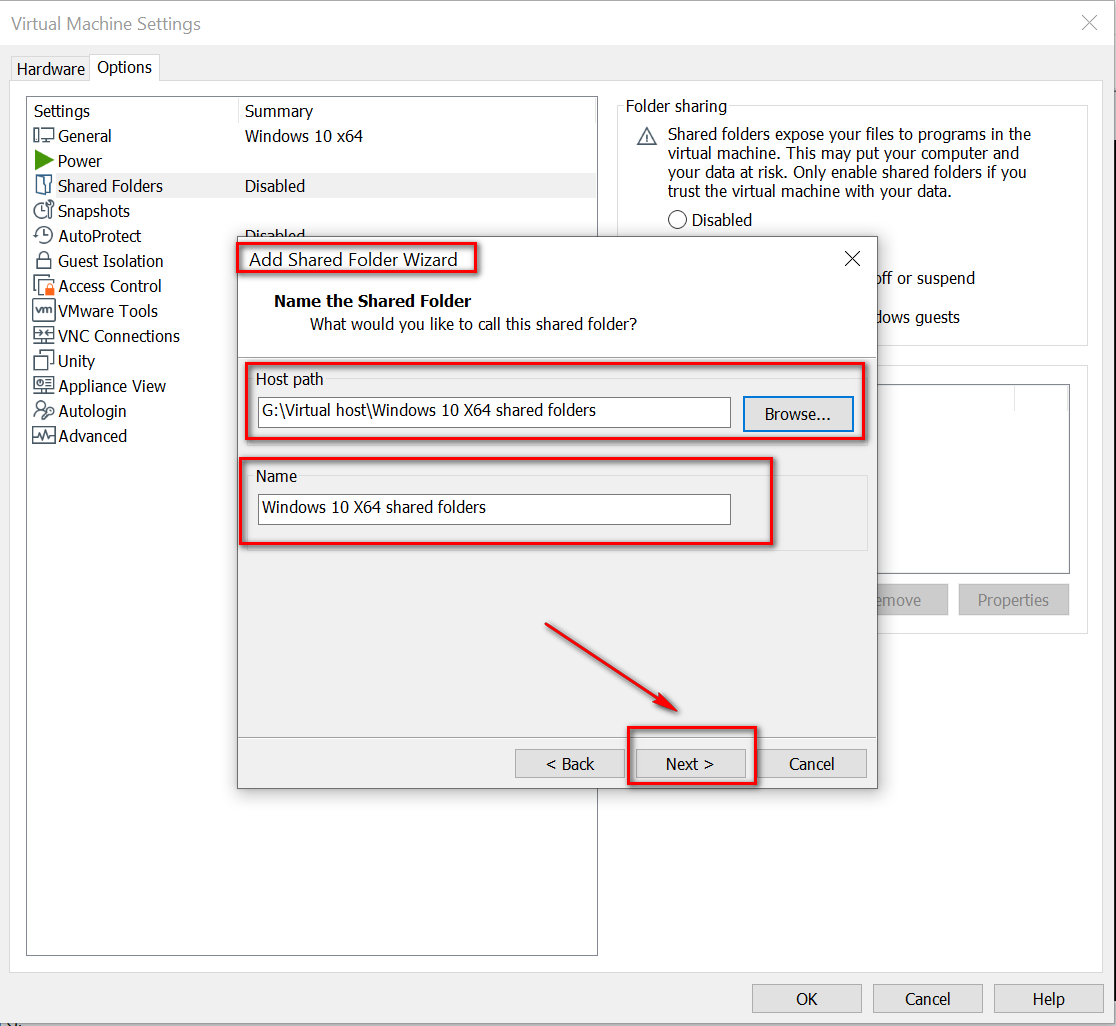Select the Disabled folder sharing radio button
This screenshot has height=1026, width=1116.
[678, 220]
